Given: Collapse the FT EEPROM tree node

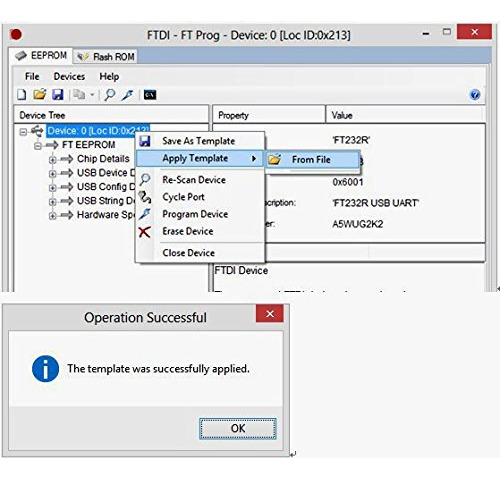Looking at the screenshot, I should 38,146.
